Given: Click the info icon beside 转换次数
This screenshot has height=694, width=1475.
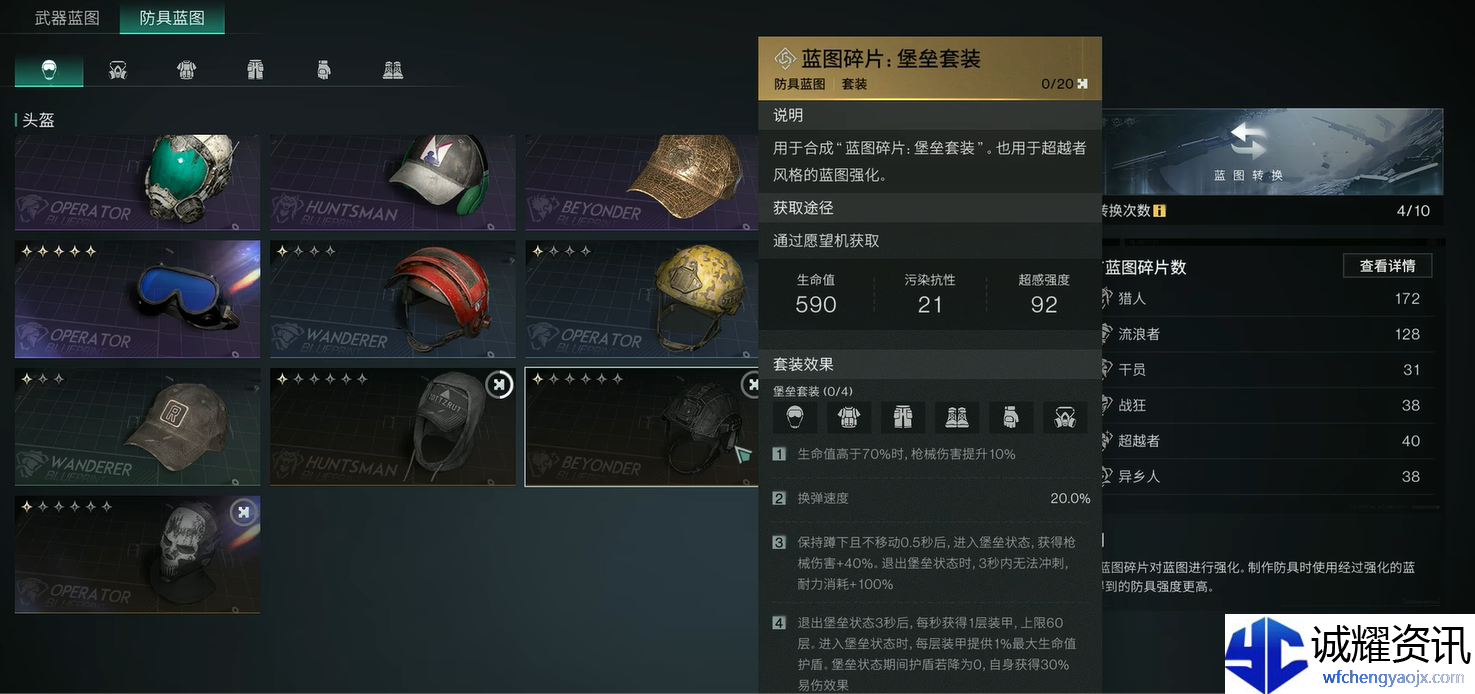Looking at the screenshot, I should (1159, 211).
